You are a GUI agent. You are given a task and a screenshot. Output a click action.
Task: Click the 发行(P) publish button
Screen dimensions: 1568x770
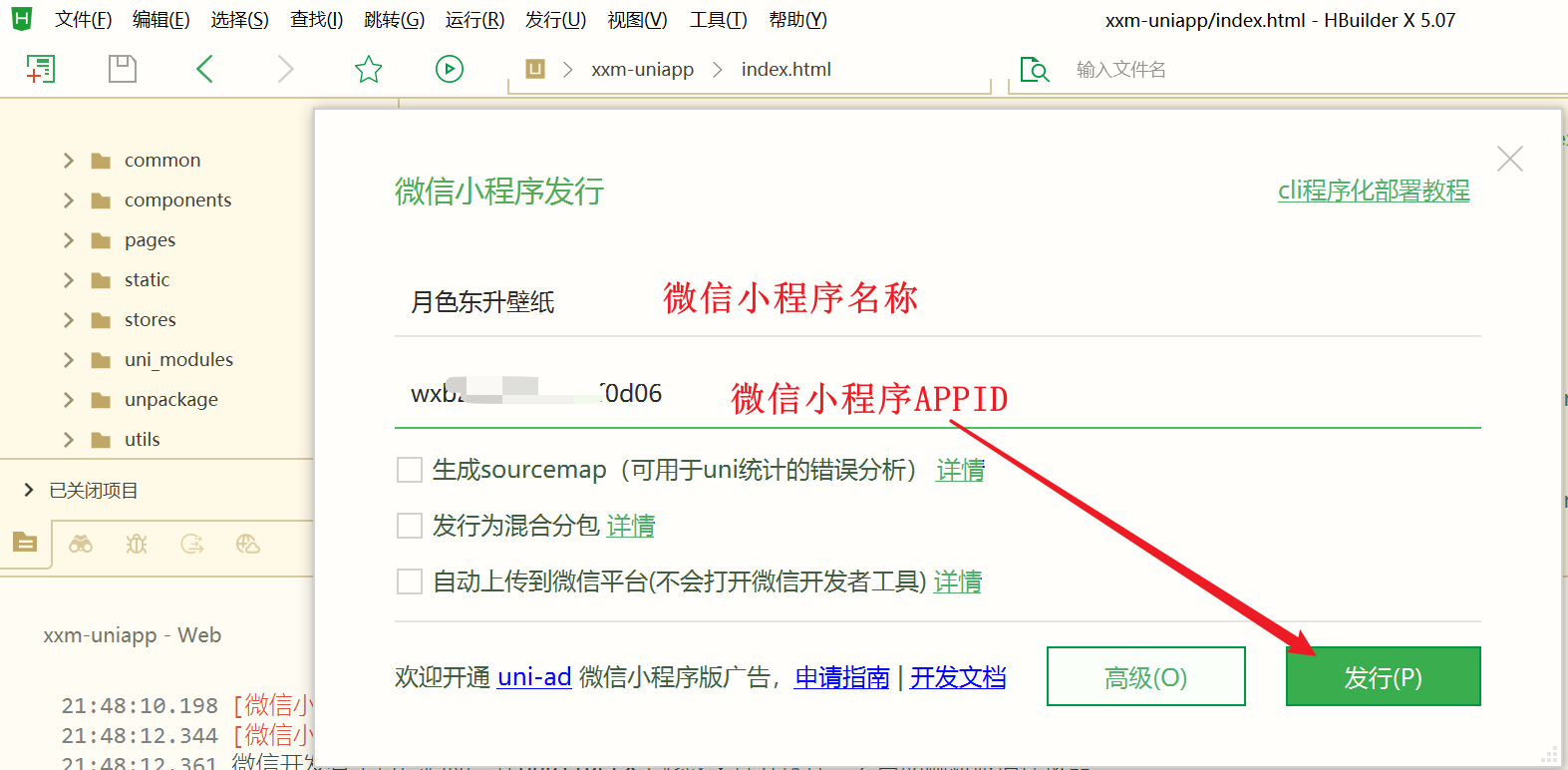1383,676
